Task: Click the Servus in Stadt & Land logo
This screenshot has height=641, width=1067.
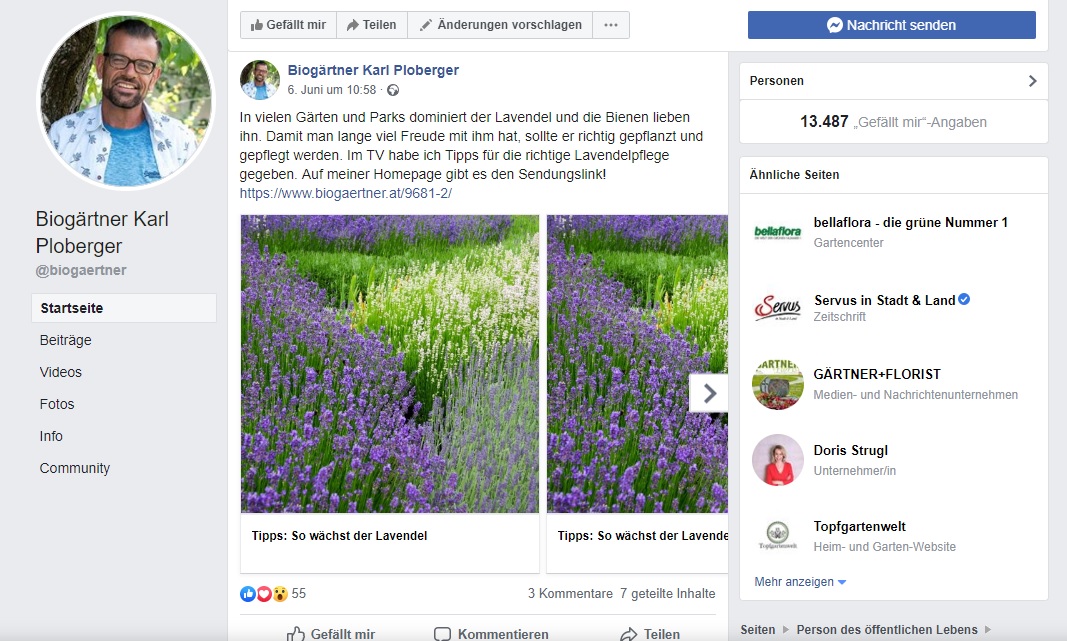Action: [x=777, y=308]
